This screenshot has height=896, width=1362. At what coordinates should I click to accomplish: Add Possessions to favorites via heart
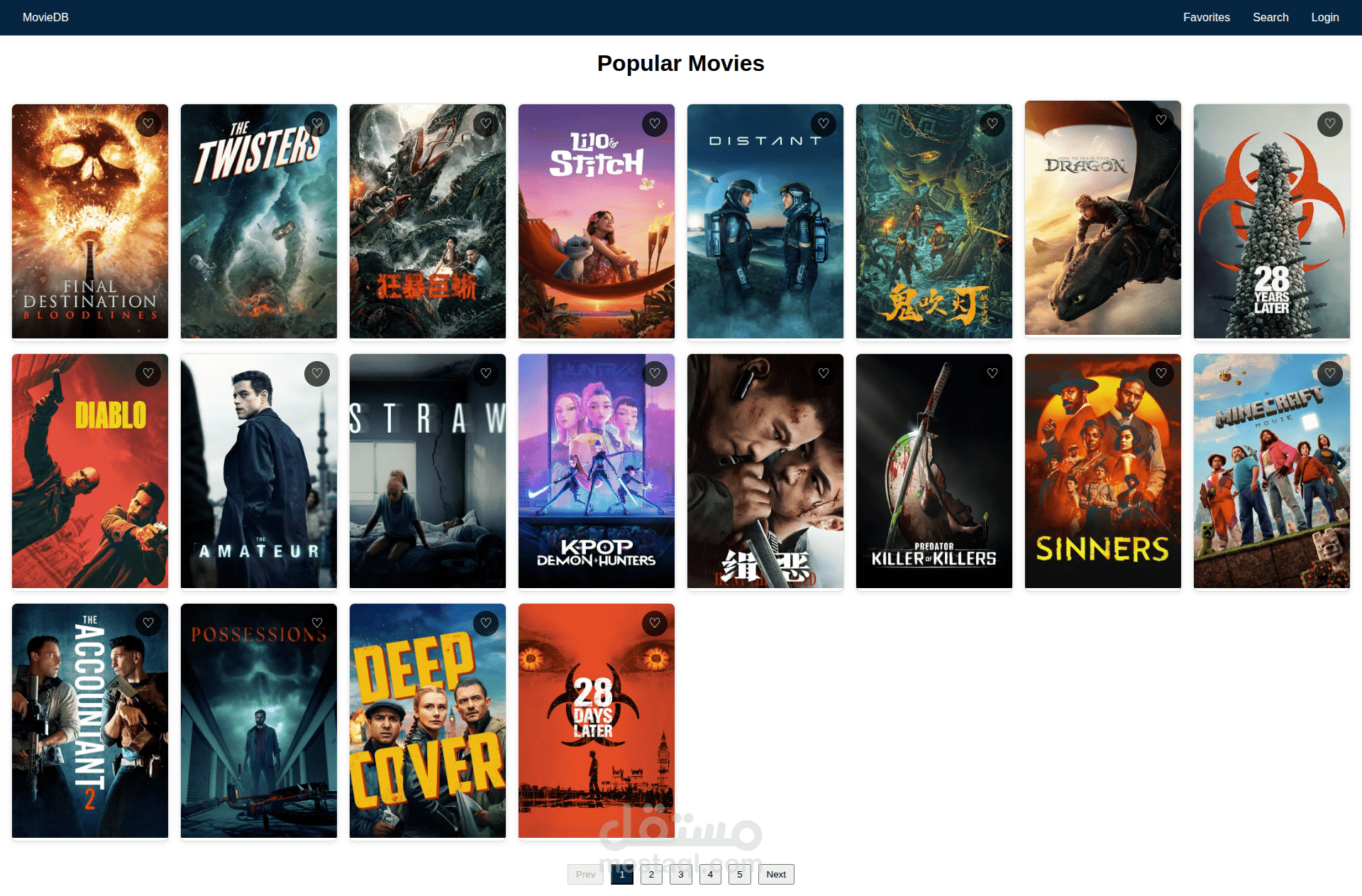tap(317, 624)
